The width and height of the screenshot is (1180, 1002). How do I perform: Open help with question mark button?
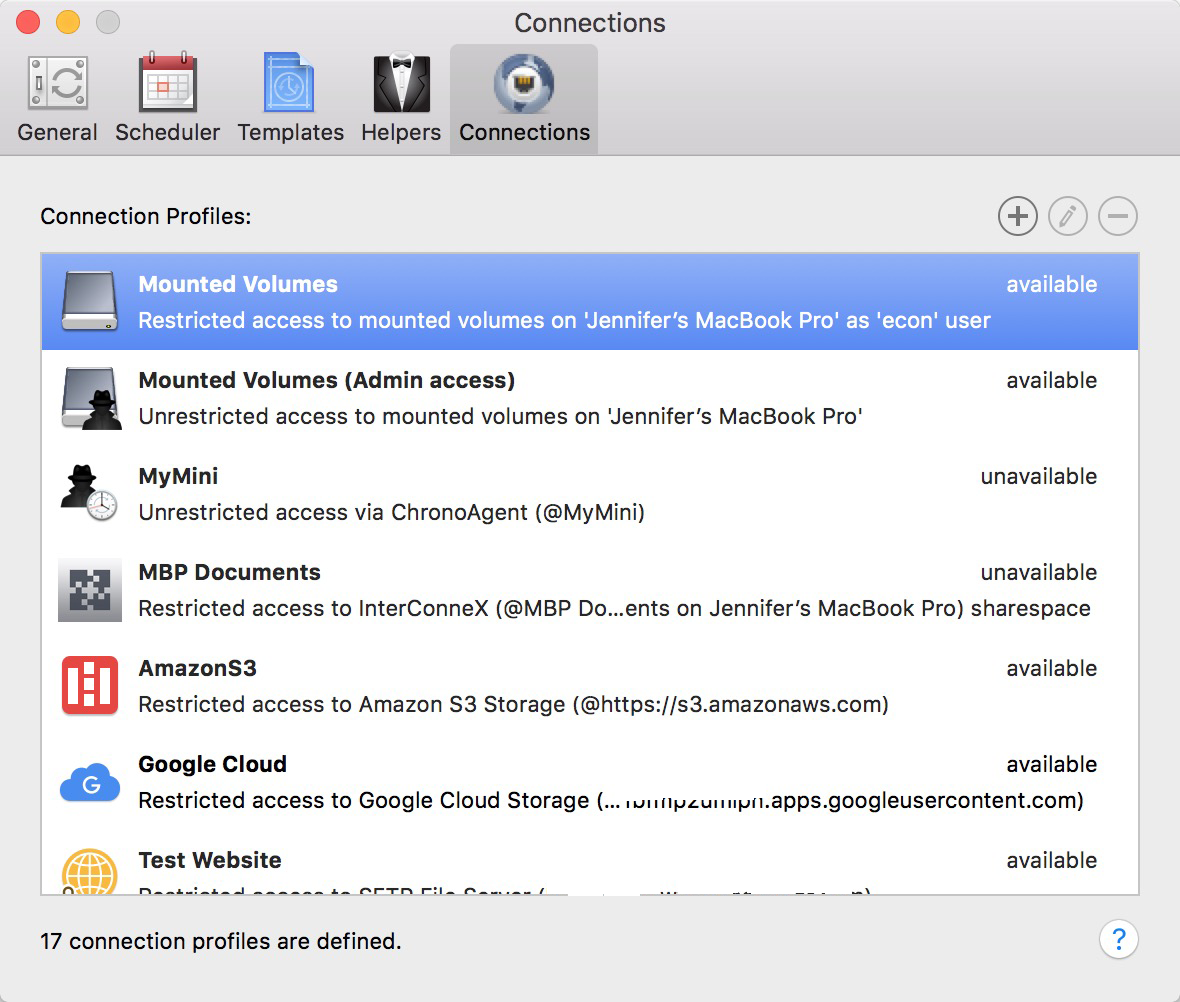point(1118,939)
